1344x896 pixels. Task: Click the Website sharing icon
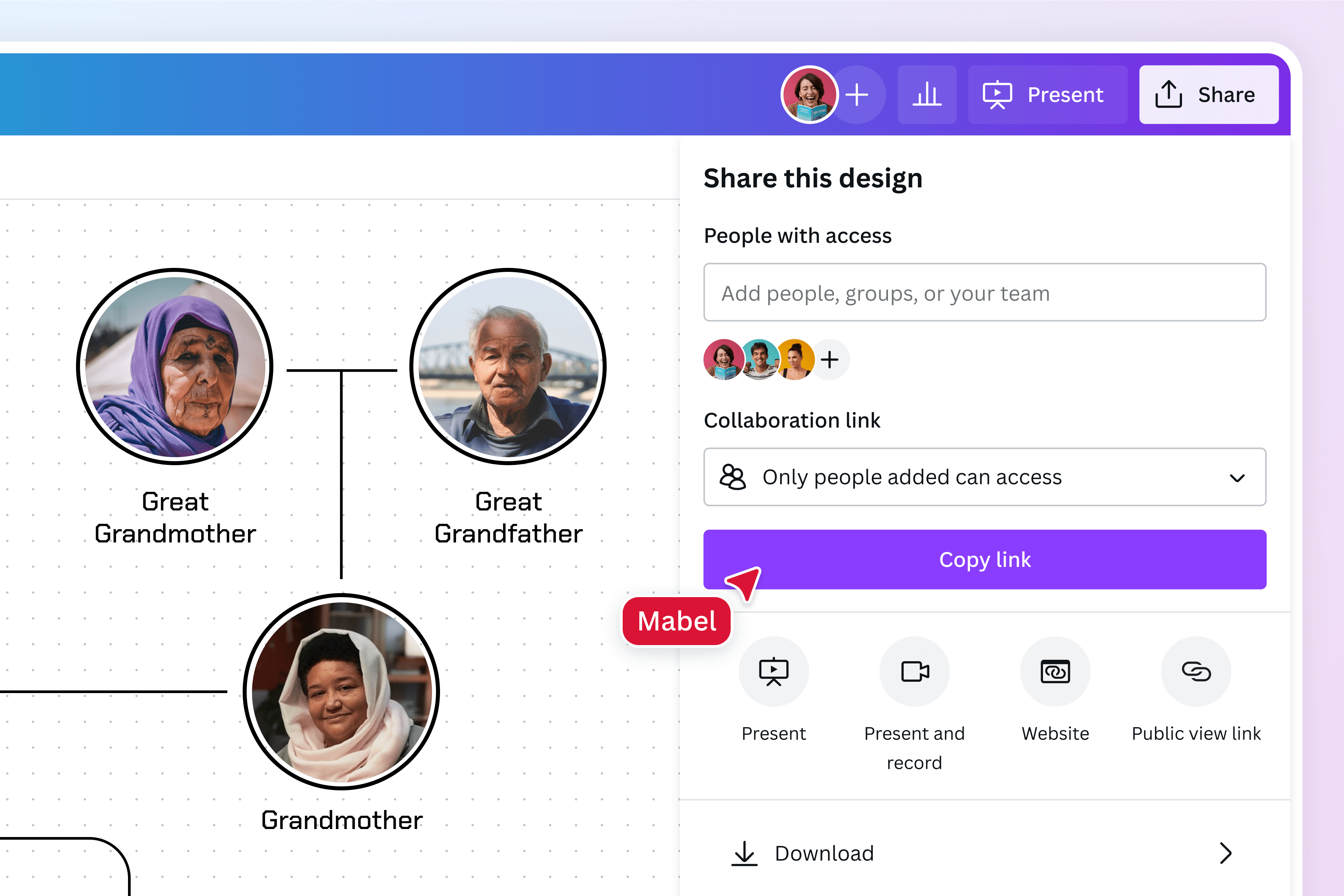[x=1055, y=671]
